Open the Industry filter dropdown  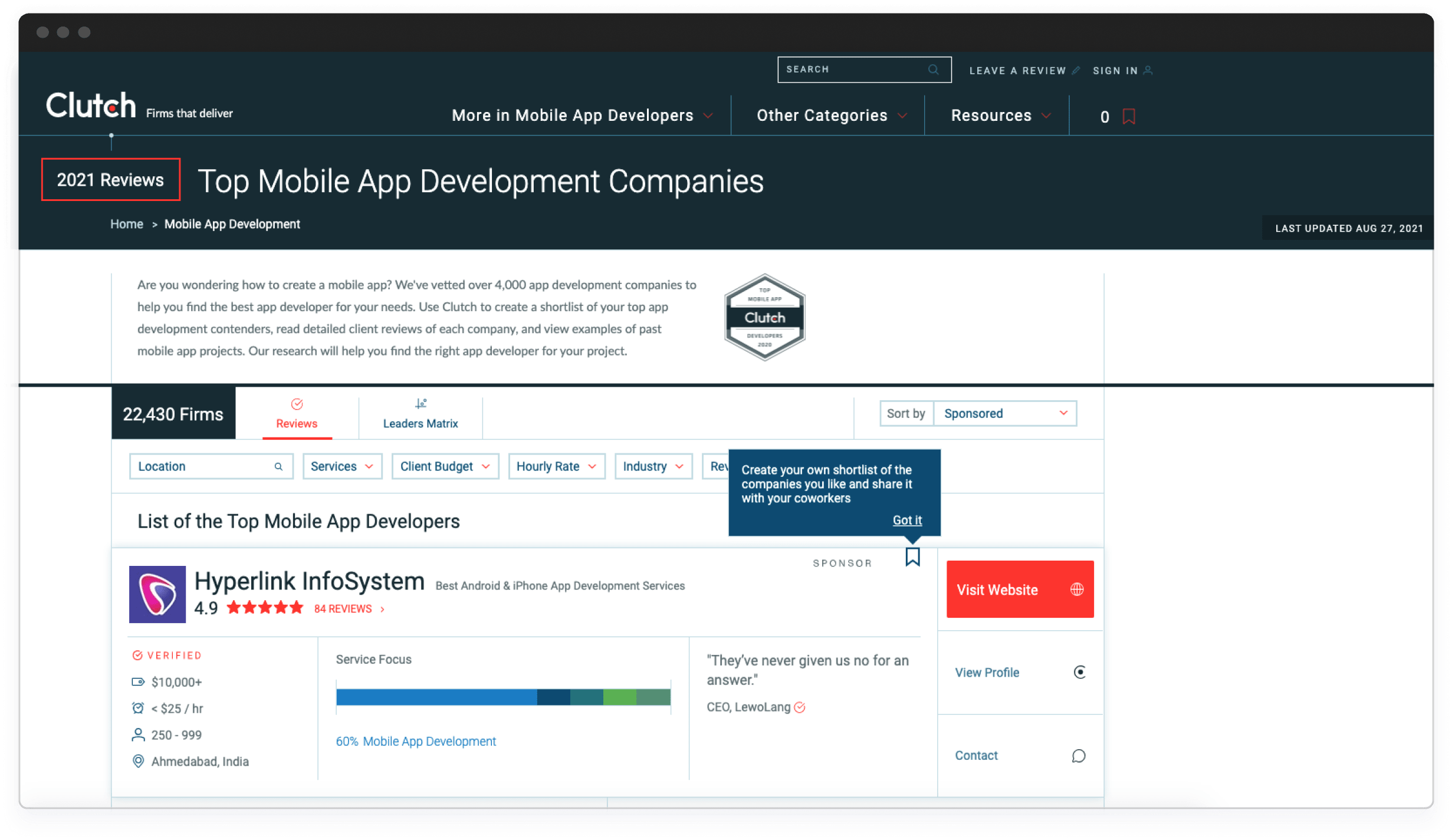pyautogui.click(x=653, y=466)
